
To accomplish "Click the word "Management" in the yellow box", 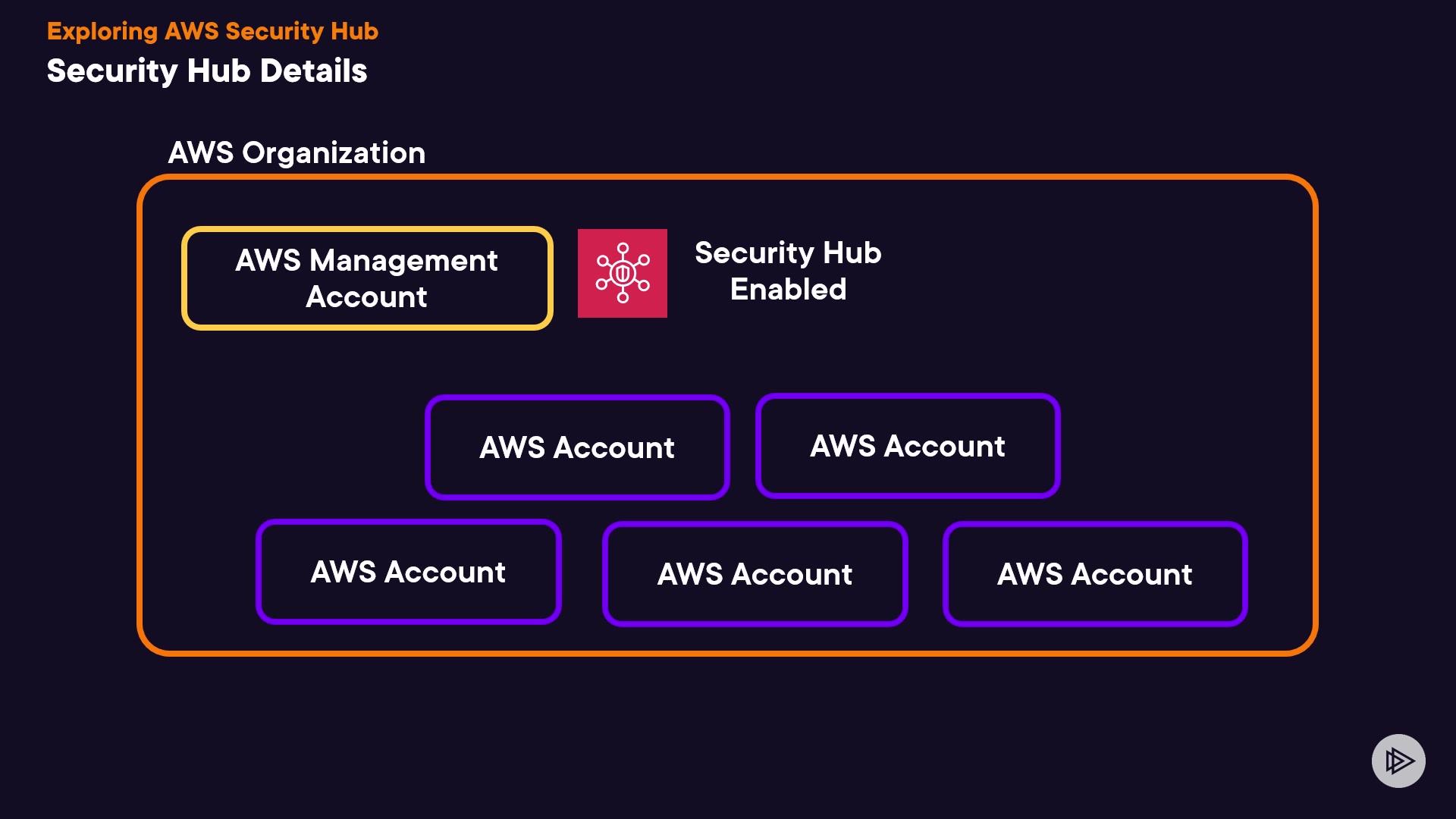I will coord(403,261).
